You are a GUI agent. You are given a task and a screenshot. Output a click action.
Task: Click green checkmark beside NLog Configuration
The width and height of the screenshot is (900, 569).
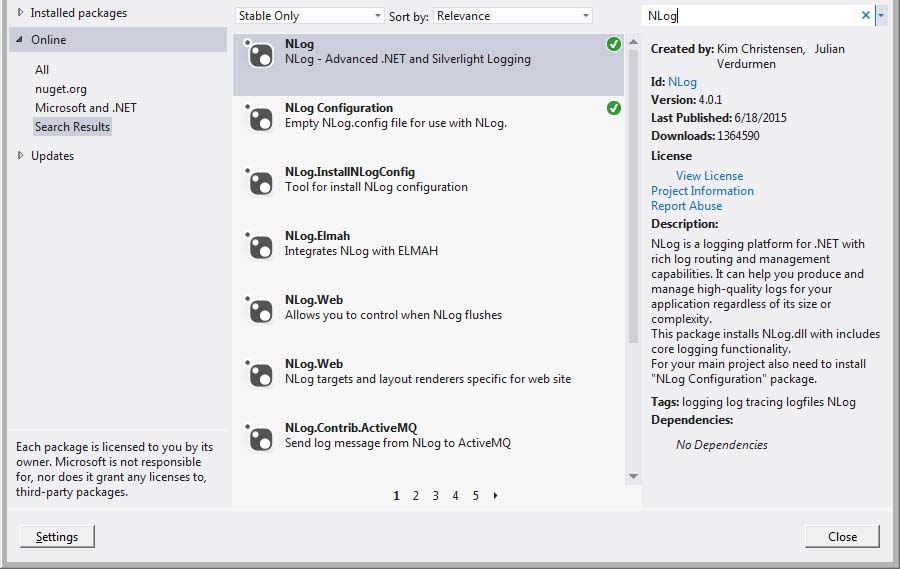613,108
